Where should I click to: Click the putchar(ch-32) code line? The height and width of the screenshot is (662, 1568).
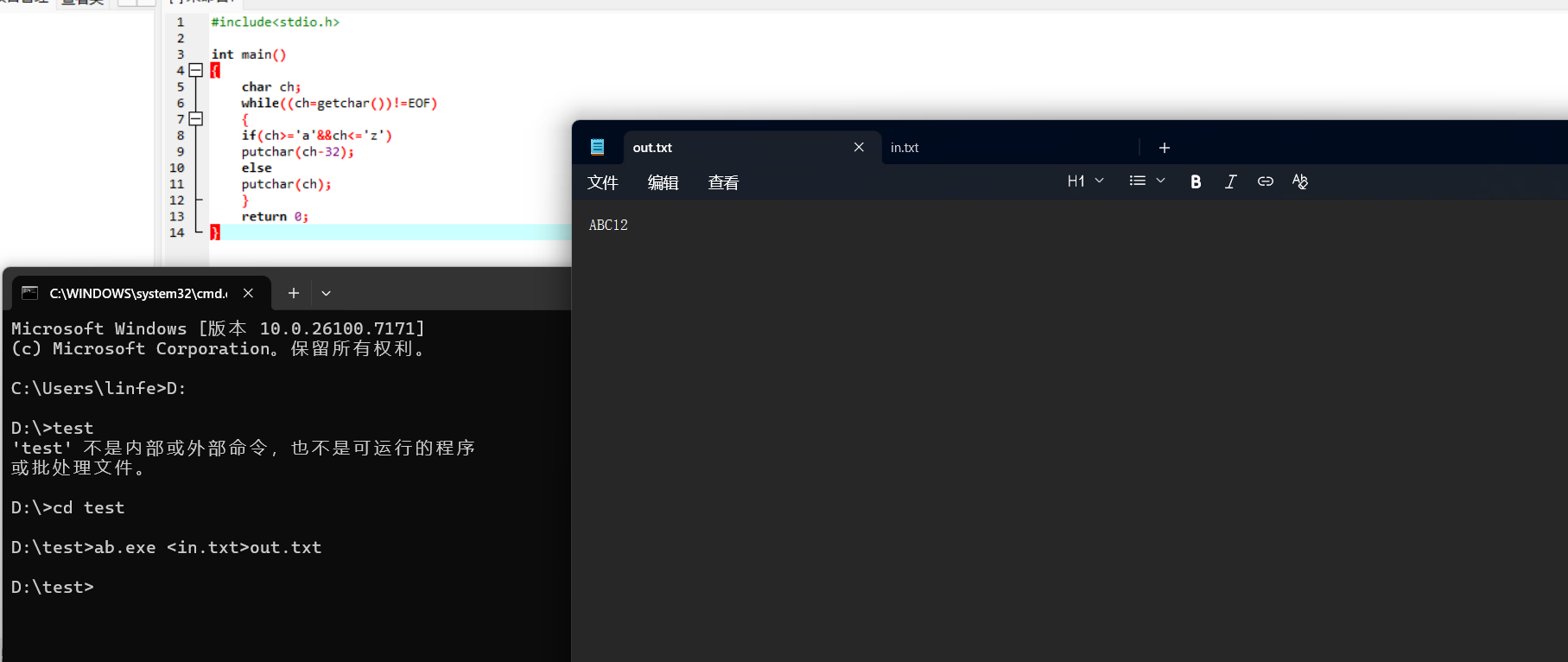coord(297,151)
